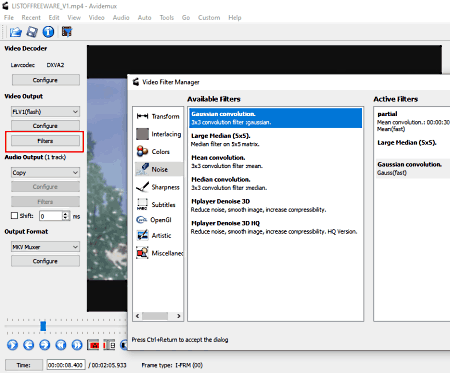The width and height of the screenshot is (450, 373).
Task: Open the MKV Muxer output format dropdown
Action: point(45,247)
